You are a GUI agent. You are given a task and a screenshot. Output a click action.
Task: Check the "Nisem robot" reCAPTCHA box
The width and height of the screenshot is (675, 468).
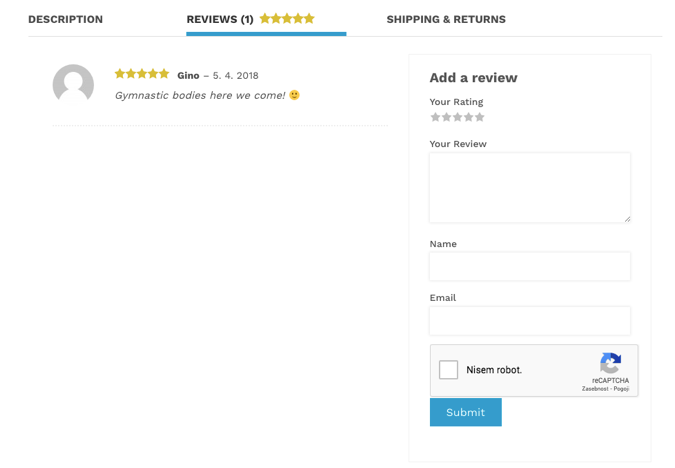[x=449, y=370]
